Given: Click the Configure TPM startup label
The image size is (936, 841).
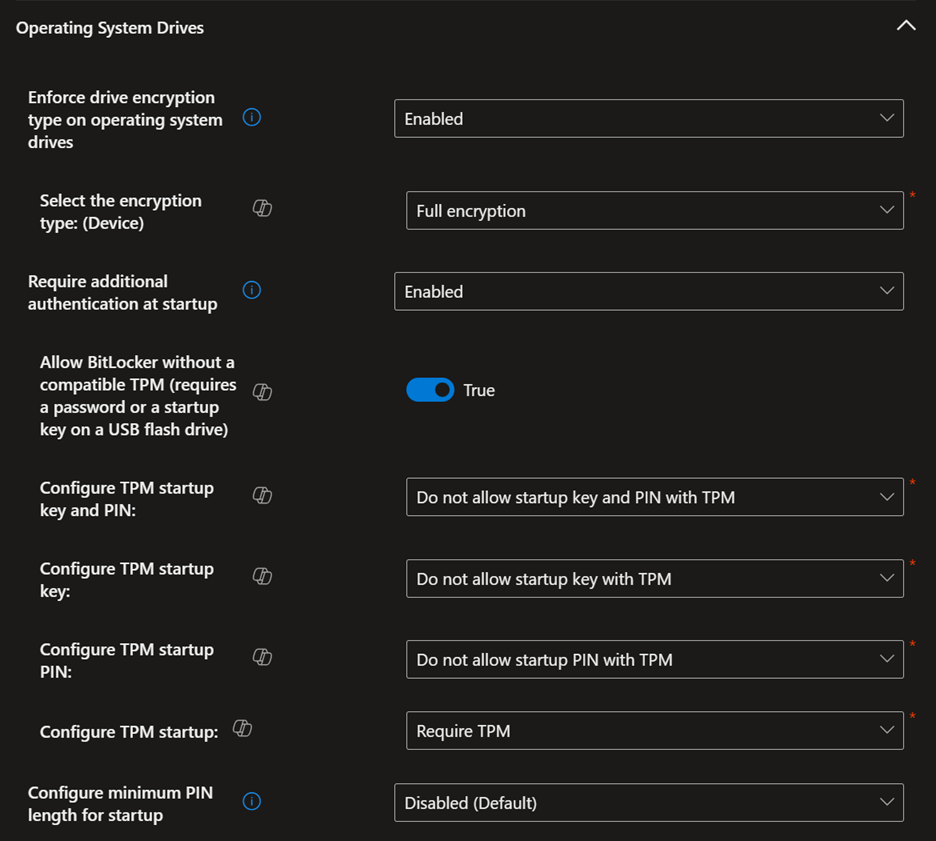Looking at the screenshot, I should coord(129,732).
